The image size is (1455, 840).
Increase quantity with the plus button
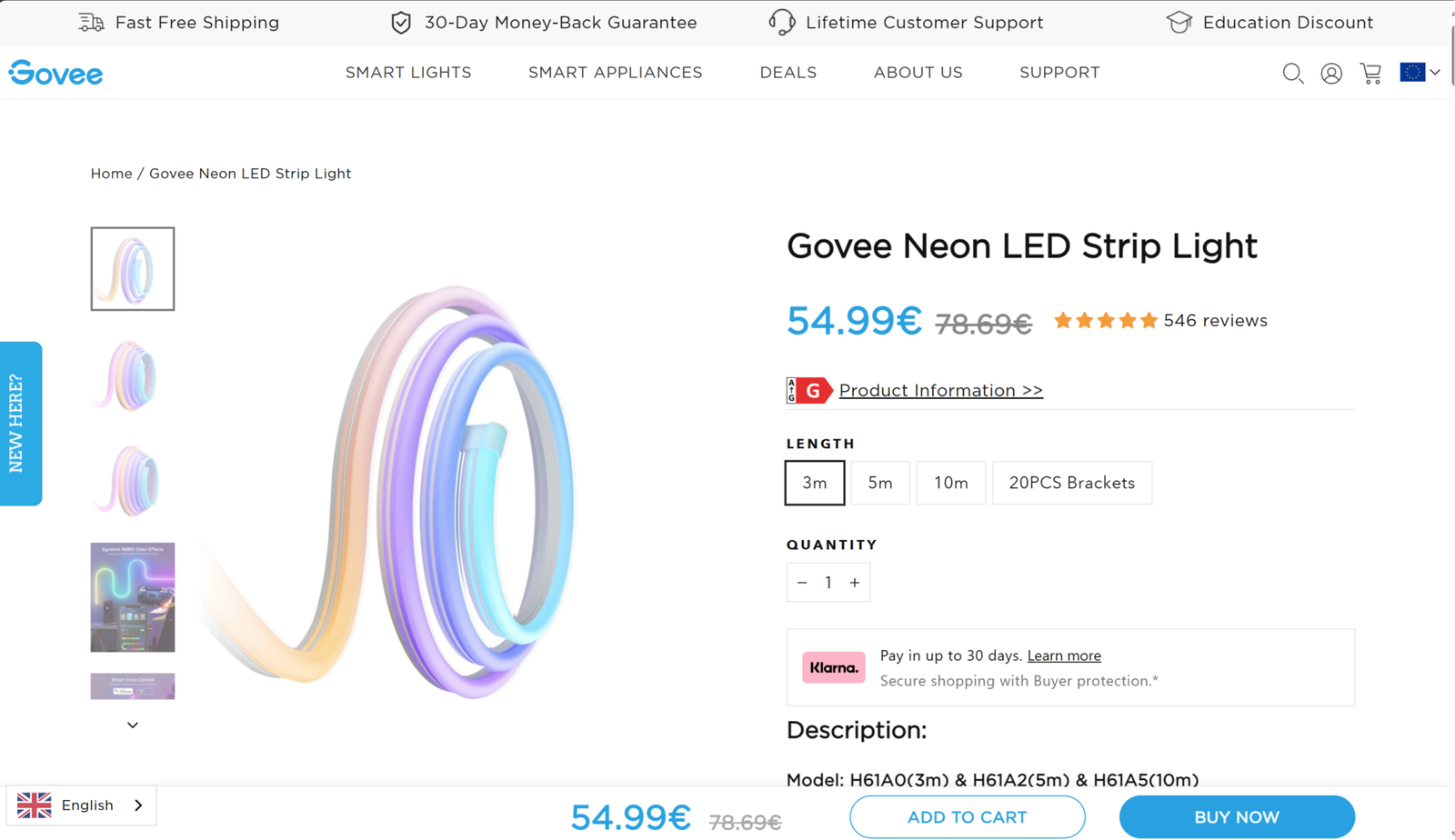point(855,583)
